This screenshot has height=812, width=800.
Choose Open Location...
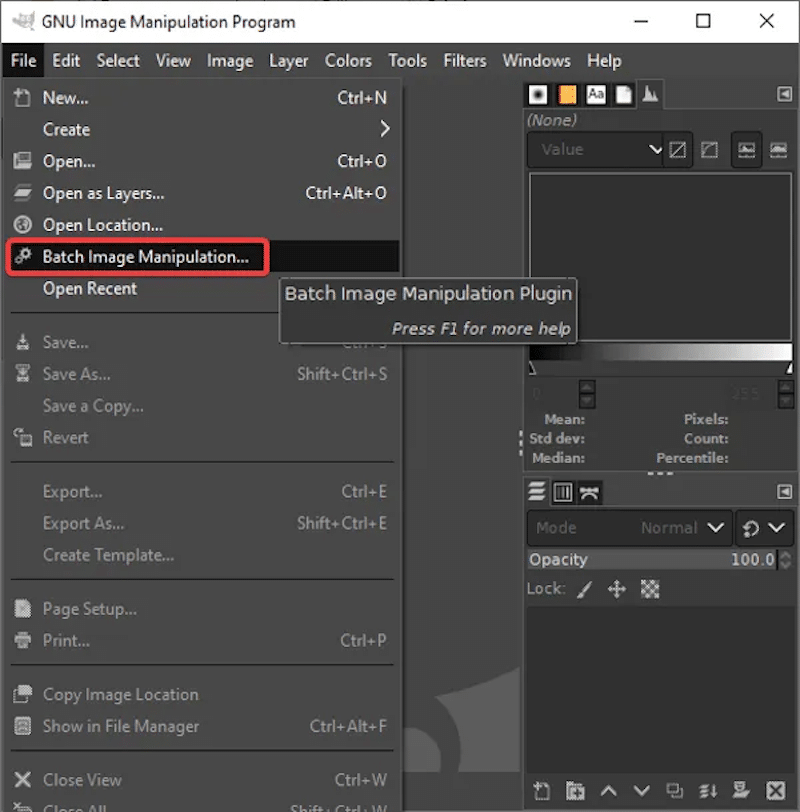pos(202,225)
